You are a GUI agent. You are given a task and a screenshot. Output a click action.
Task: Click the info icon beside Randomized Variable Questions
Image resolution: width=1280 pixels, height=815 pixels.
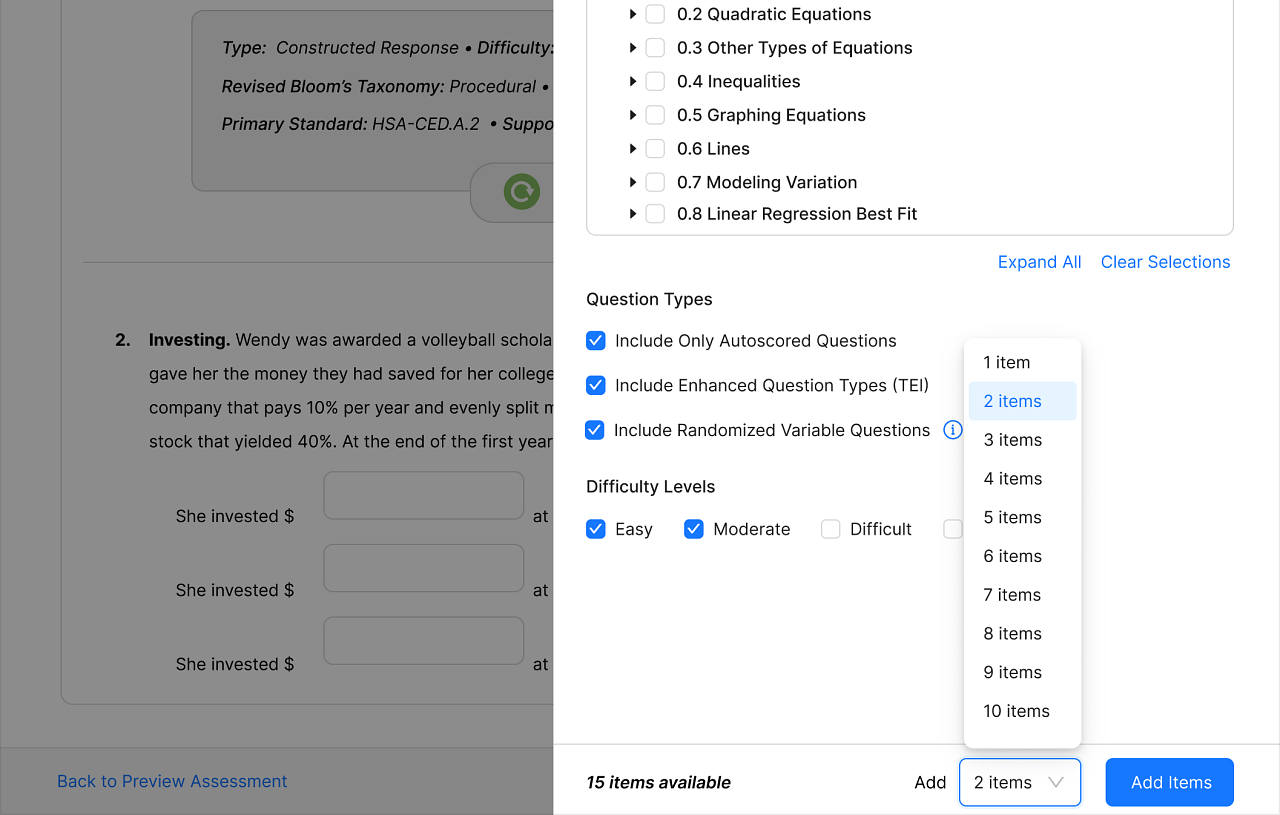[952, 430]
